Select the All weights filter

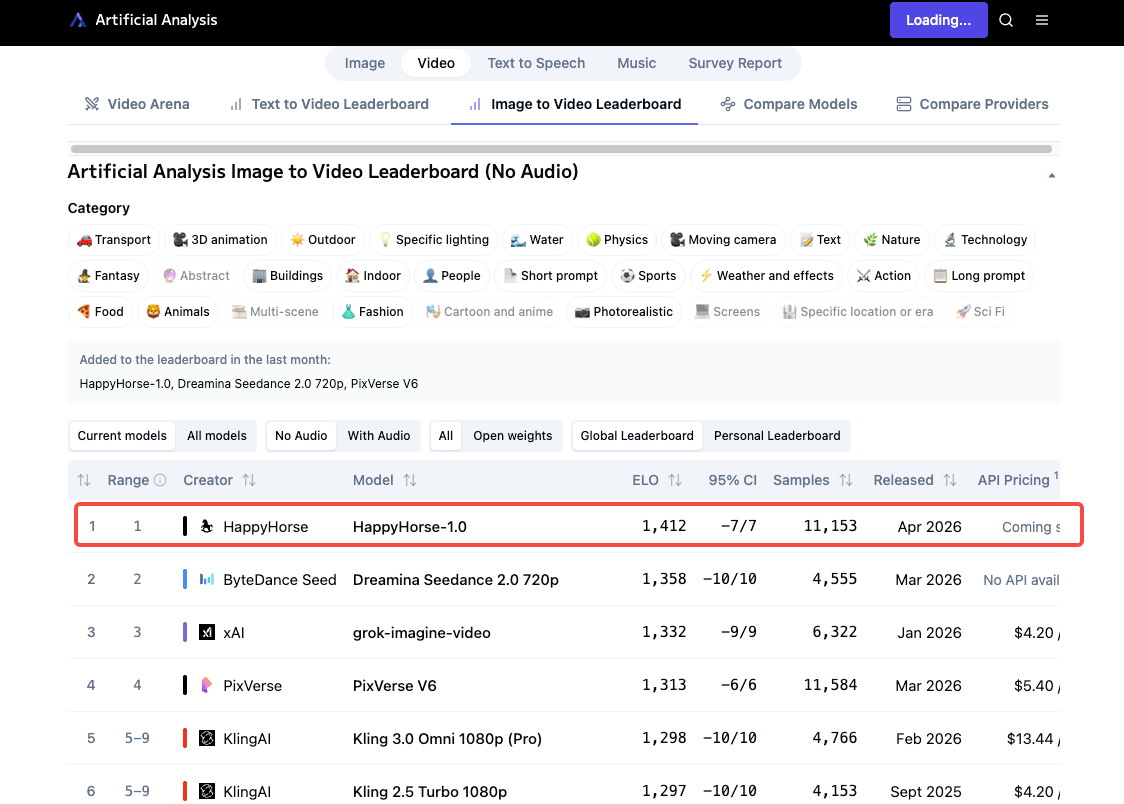446,436
